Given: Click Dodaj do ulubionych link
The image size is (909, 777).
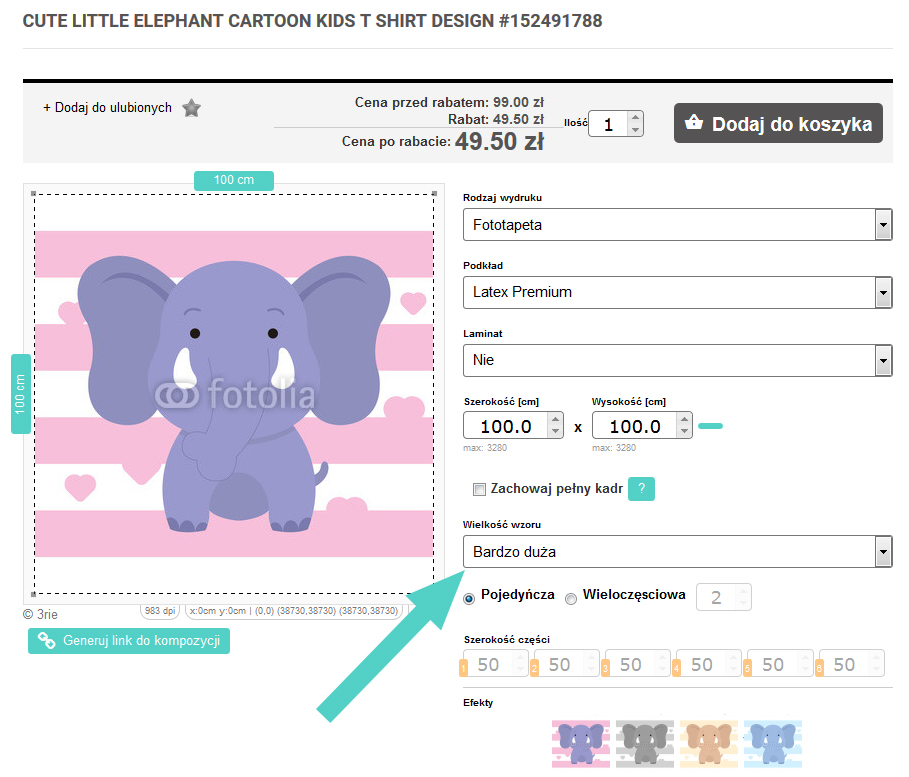Looking at the screenshot, I should click(x=107, y=108).
